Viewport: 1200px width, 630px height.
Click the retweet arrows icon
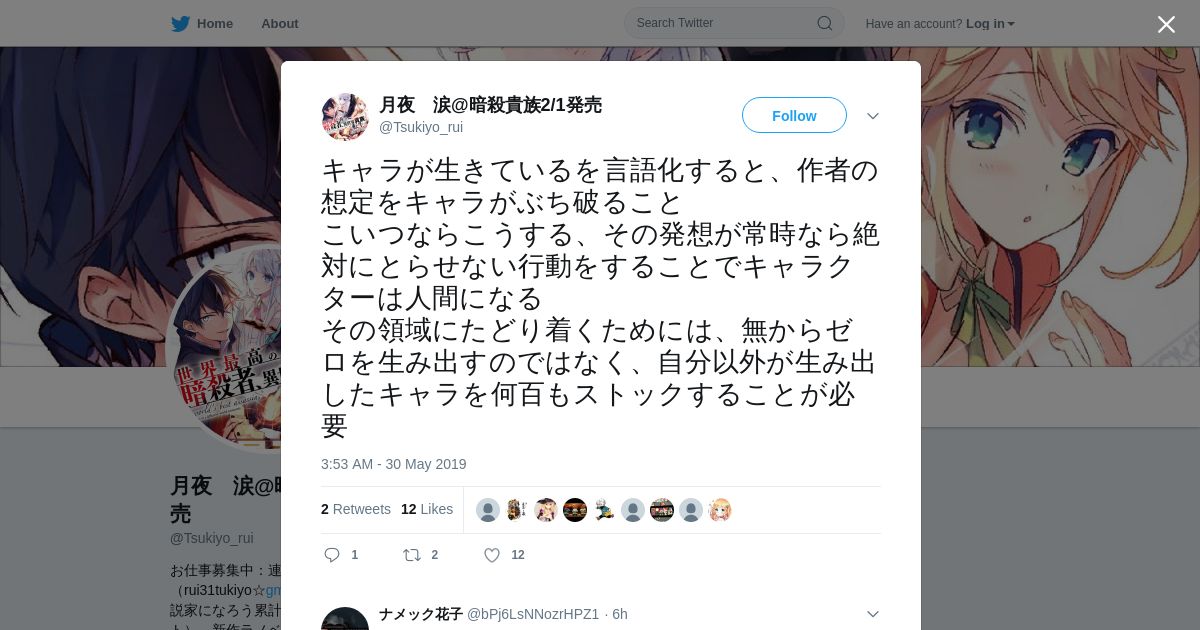411,555
